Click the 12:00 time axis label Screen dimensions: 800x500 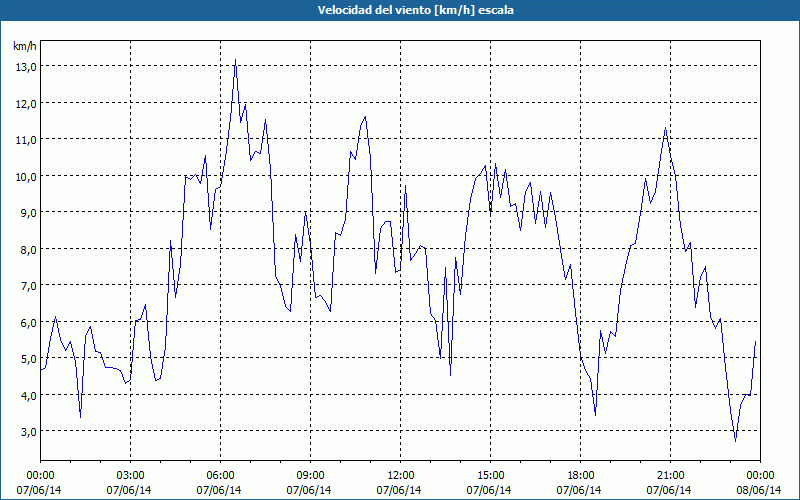[401, 476]
